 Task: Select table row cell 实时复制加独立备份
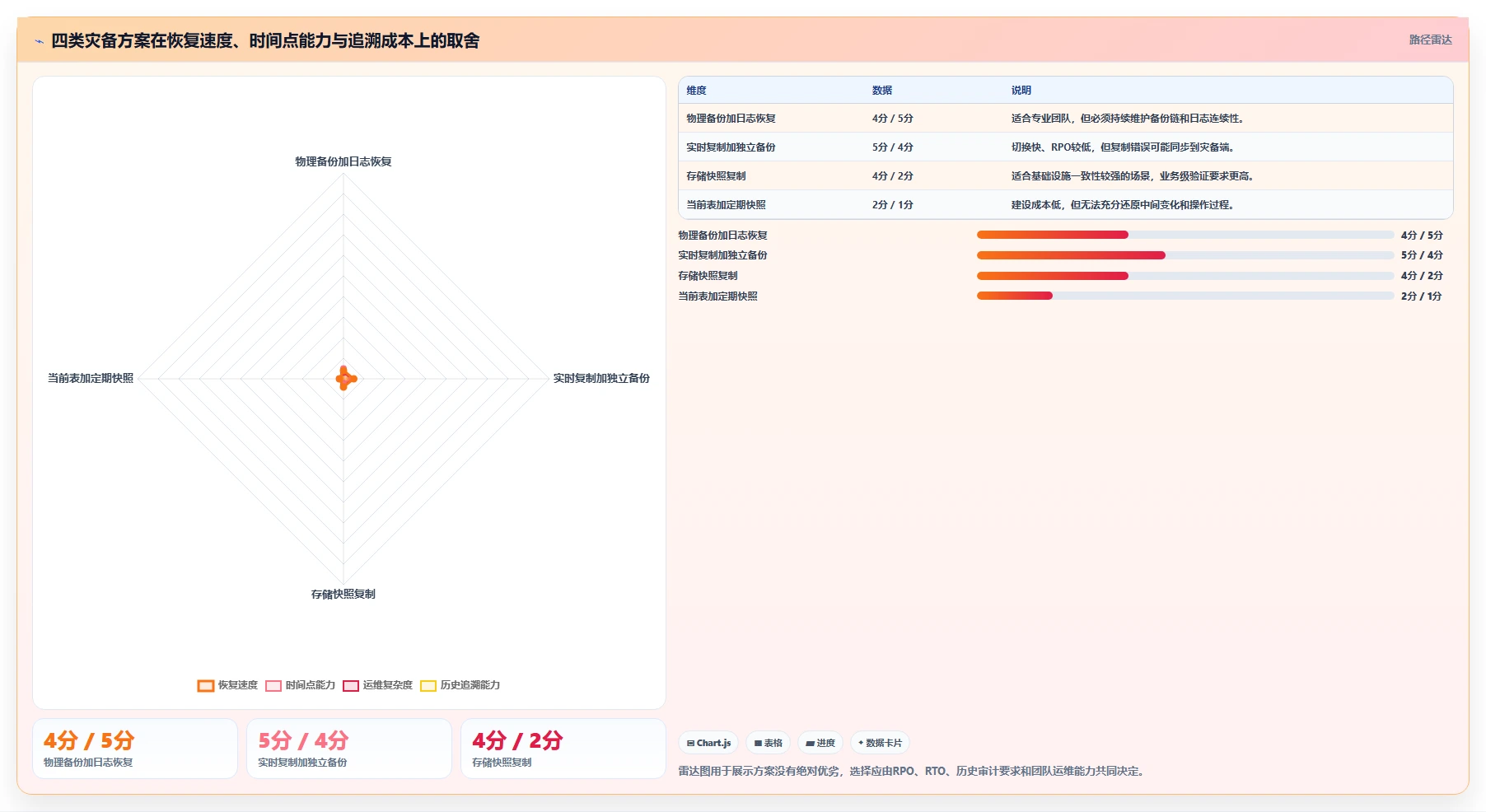coord(731,147)
